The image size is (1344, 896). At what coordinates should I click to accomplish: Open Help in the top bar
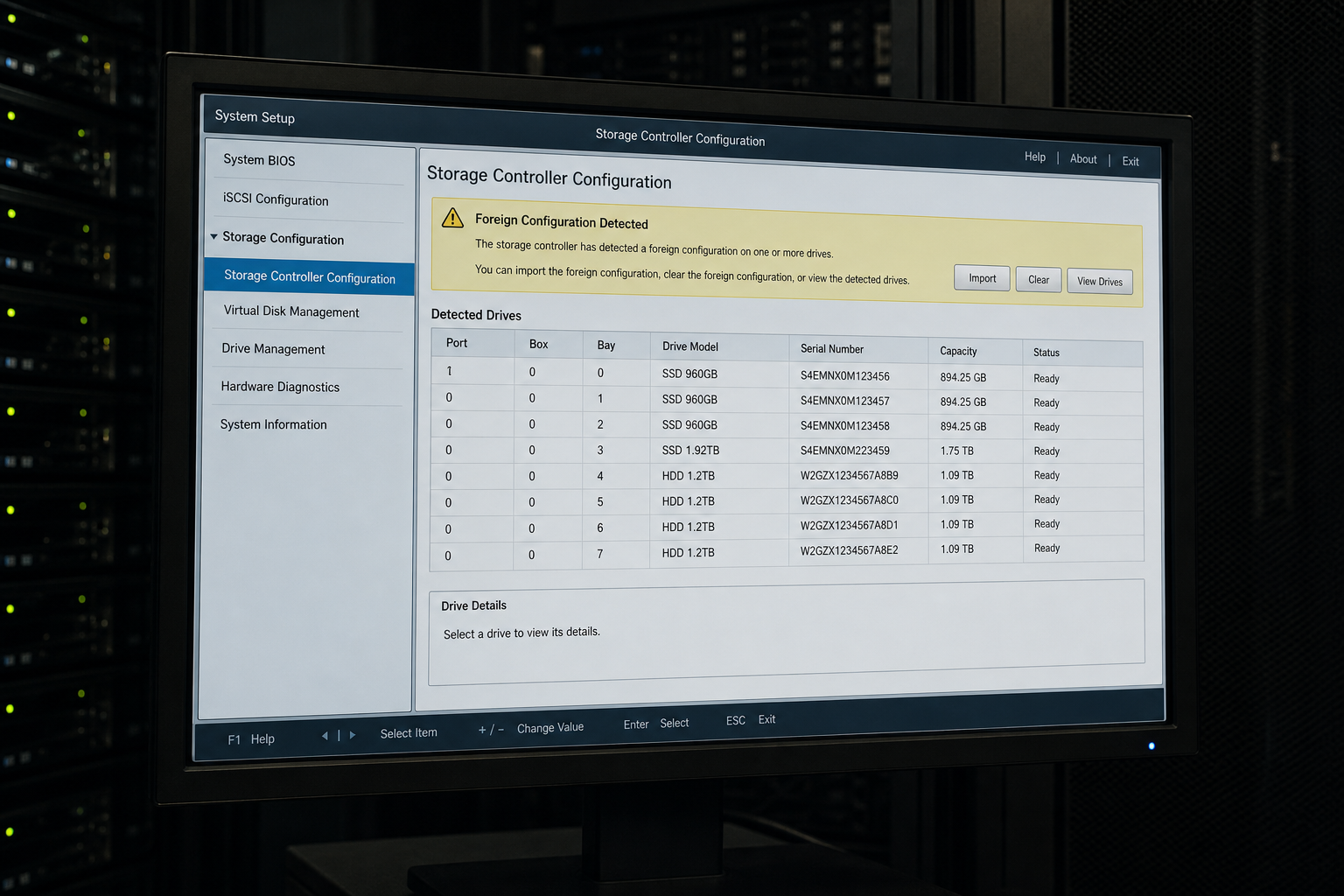tap(1035, 157)
